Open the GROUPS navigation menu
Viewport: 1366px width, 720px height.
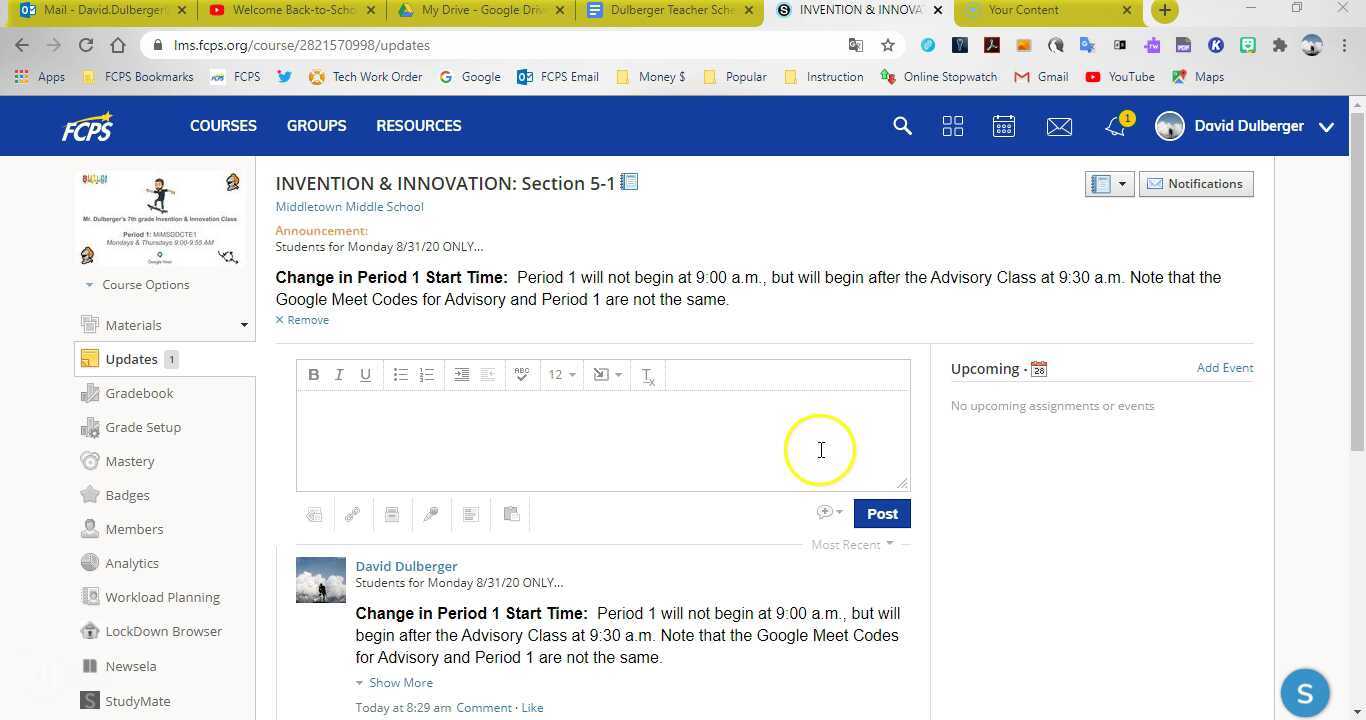316,126
